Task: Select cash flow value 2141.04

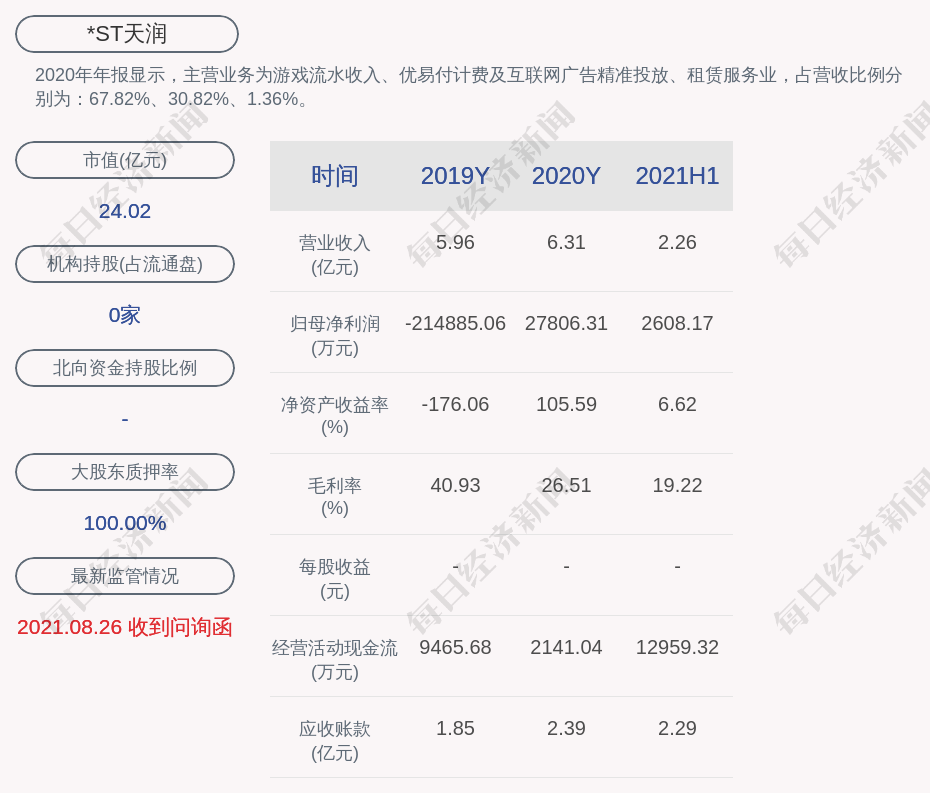Action: pyautogui.click(x=566, y=647)
